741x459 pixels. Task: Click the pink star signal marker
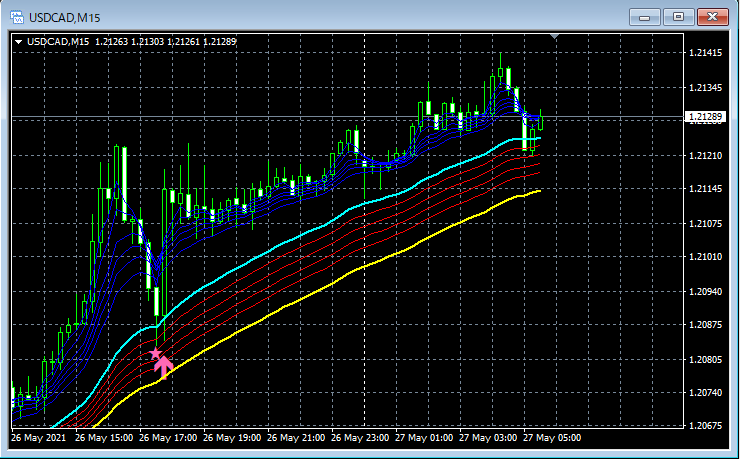click(x=155, y=353)
